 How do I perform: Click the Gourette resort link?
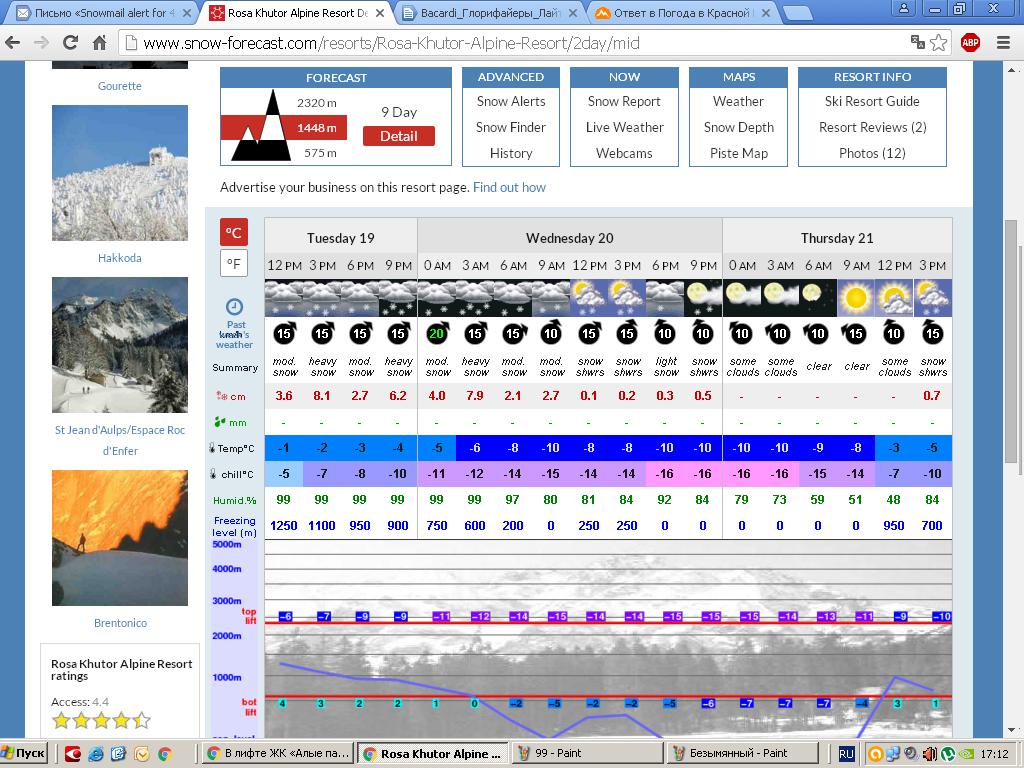point(120,86)
